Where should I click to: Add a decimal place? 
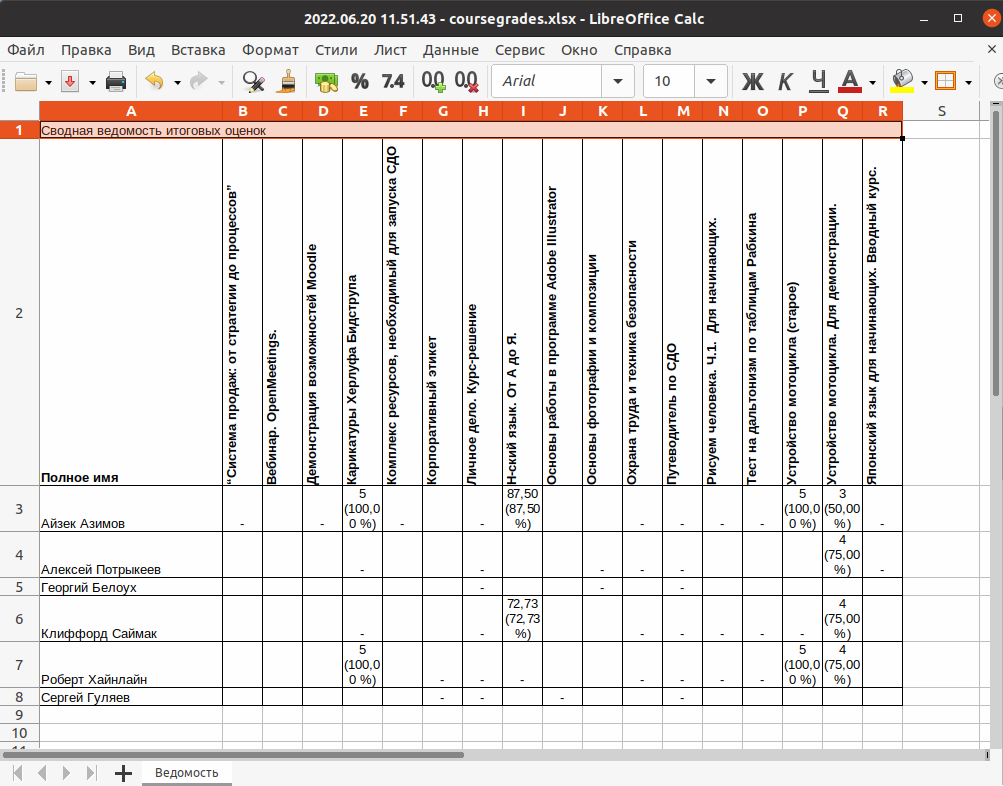[433, 81]
